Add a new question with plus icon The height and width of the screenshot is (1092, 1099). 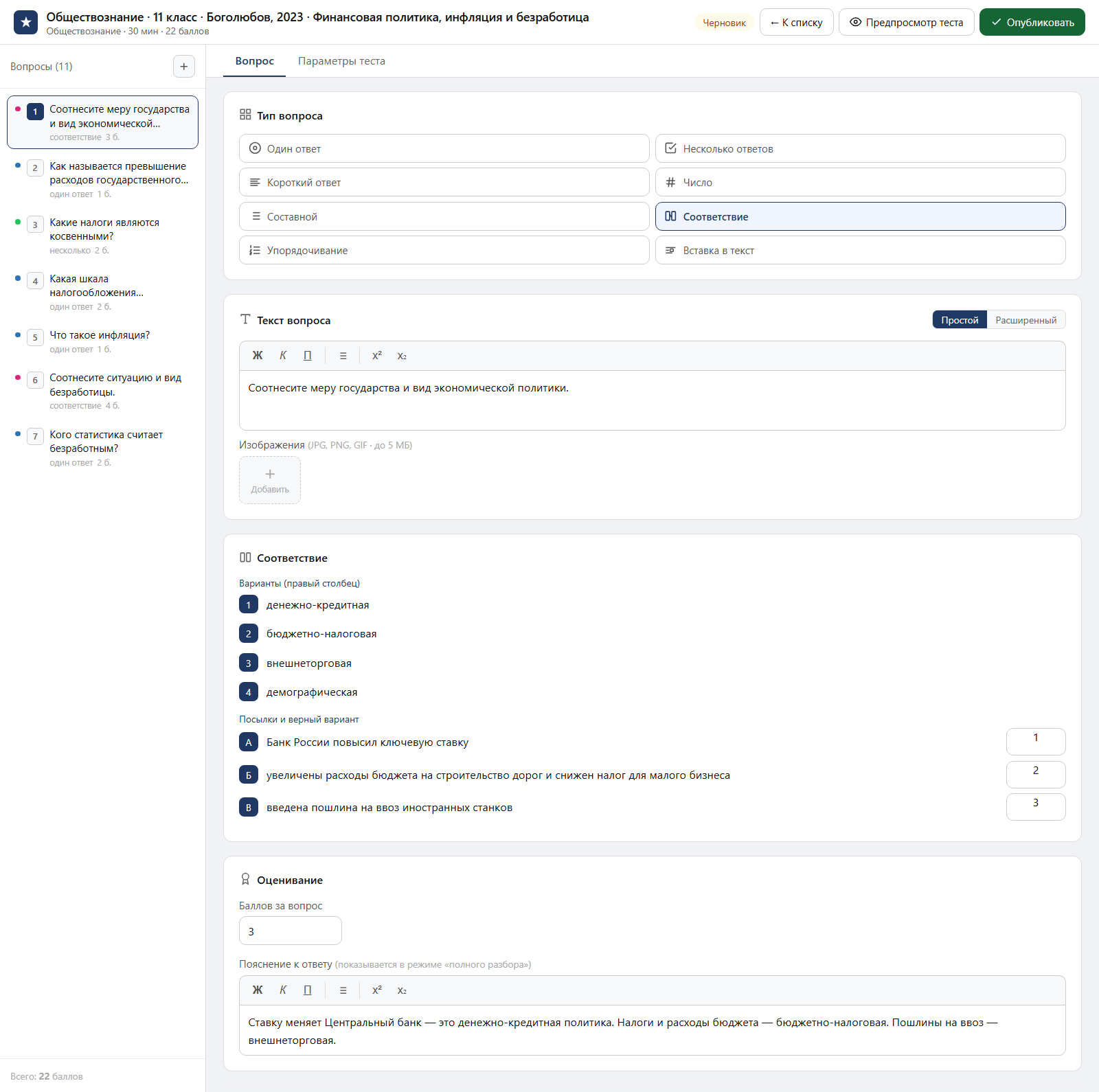pos(184,67)
